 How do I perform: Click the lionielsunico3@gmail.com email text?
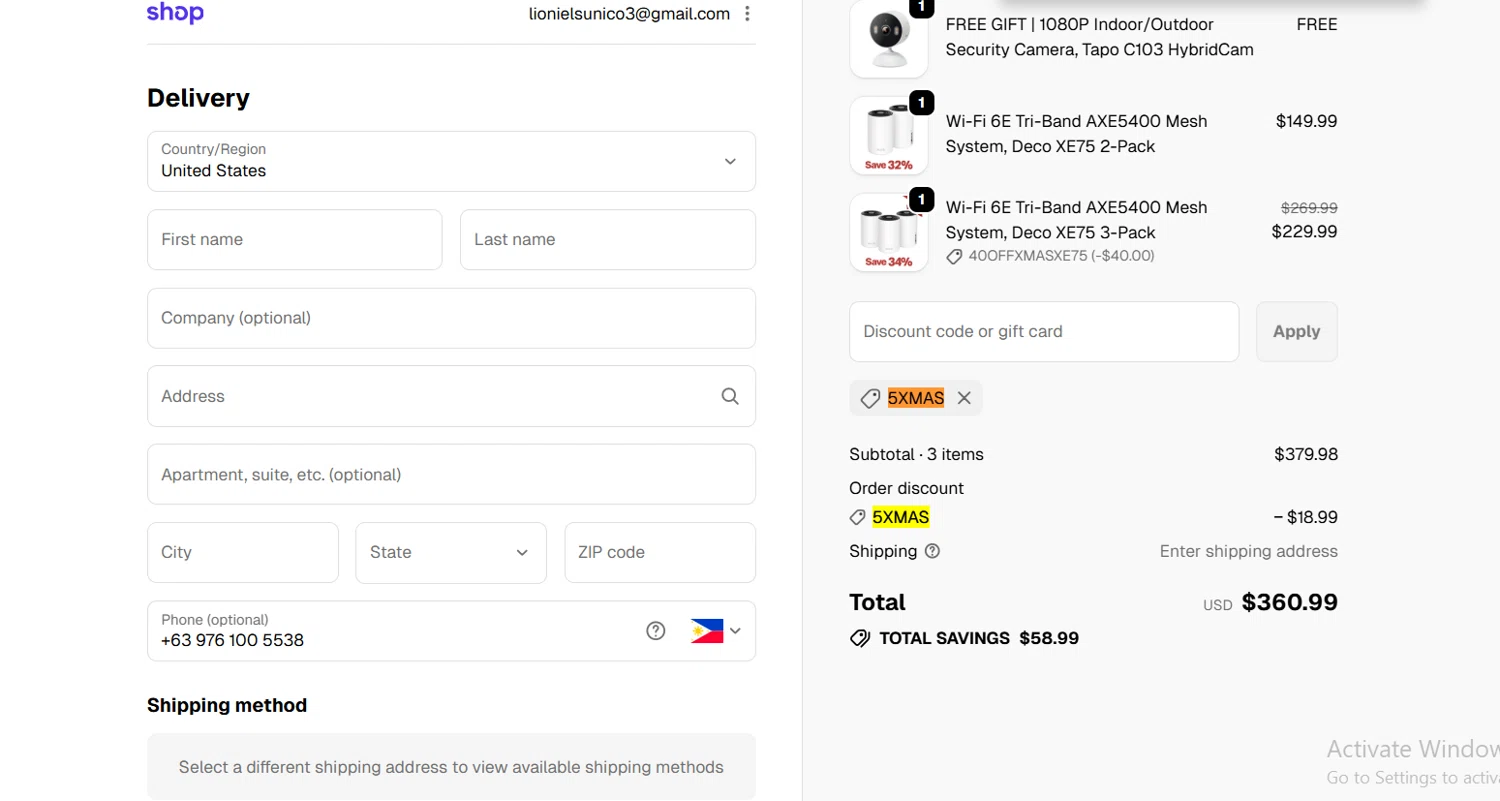tap(630, 14)
